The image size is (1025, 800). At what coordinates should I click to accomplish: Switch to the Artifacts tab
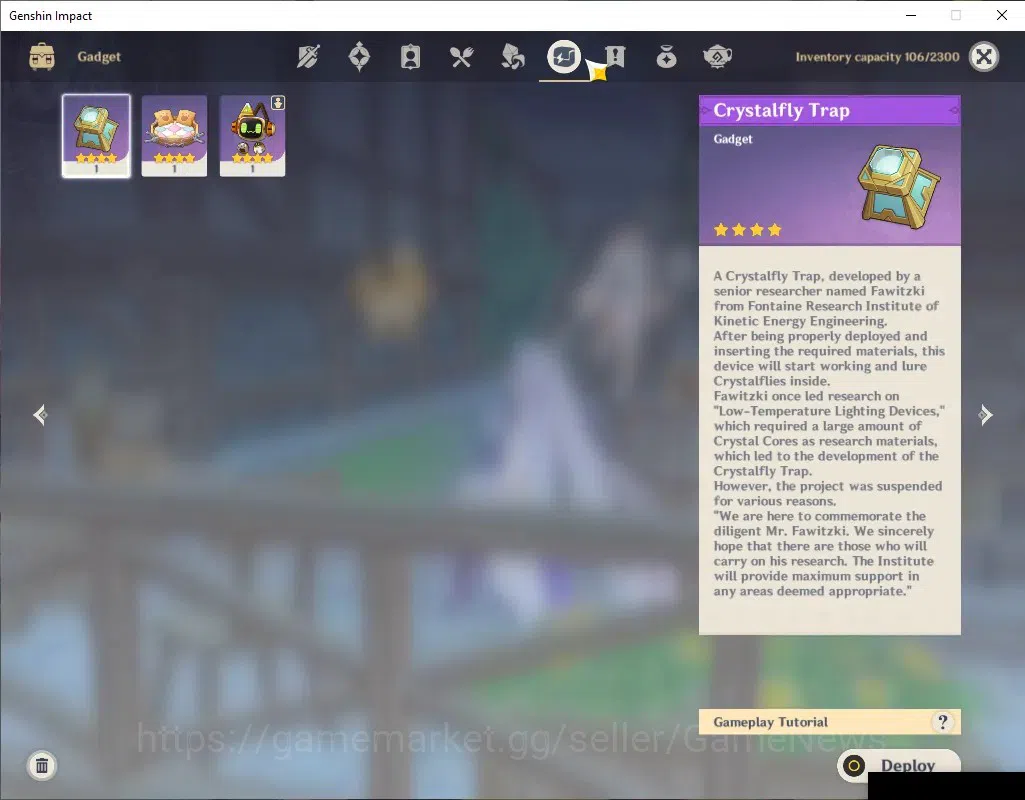(360, 57)
